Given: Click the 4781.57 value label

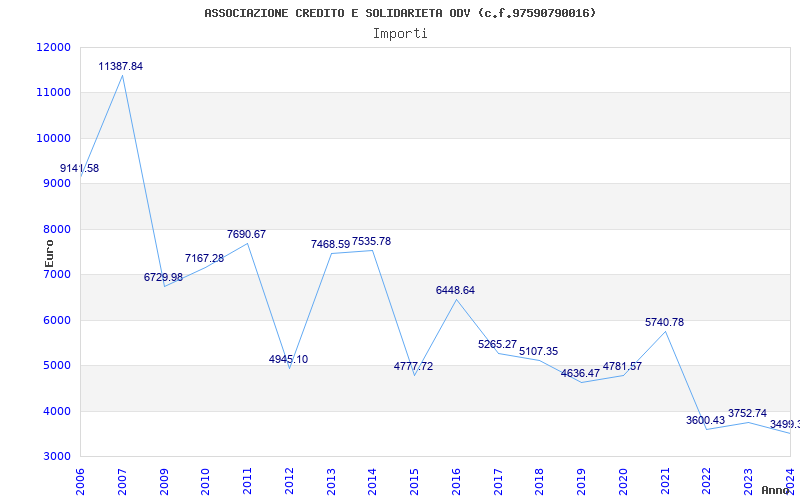Looking at the screenshot, I should 622,366.
